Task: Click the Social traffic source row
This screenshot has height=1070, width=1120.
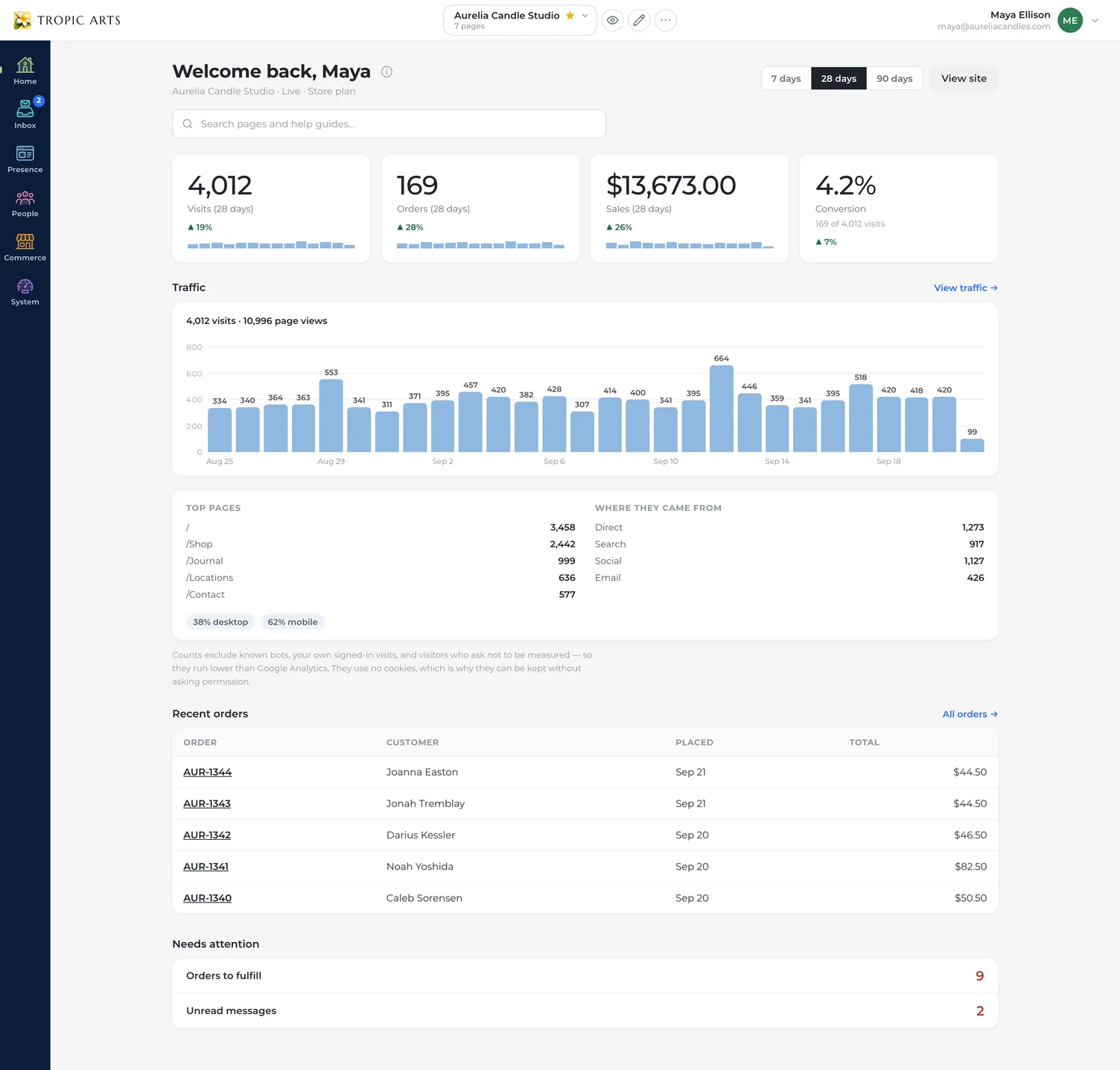Action: coord(789,561)
